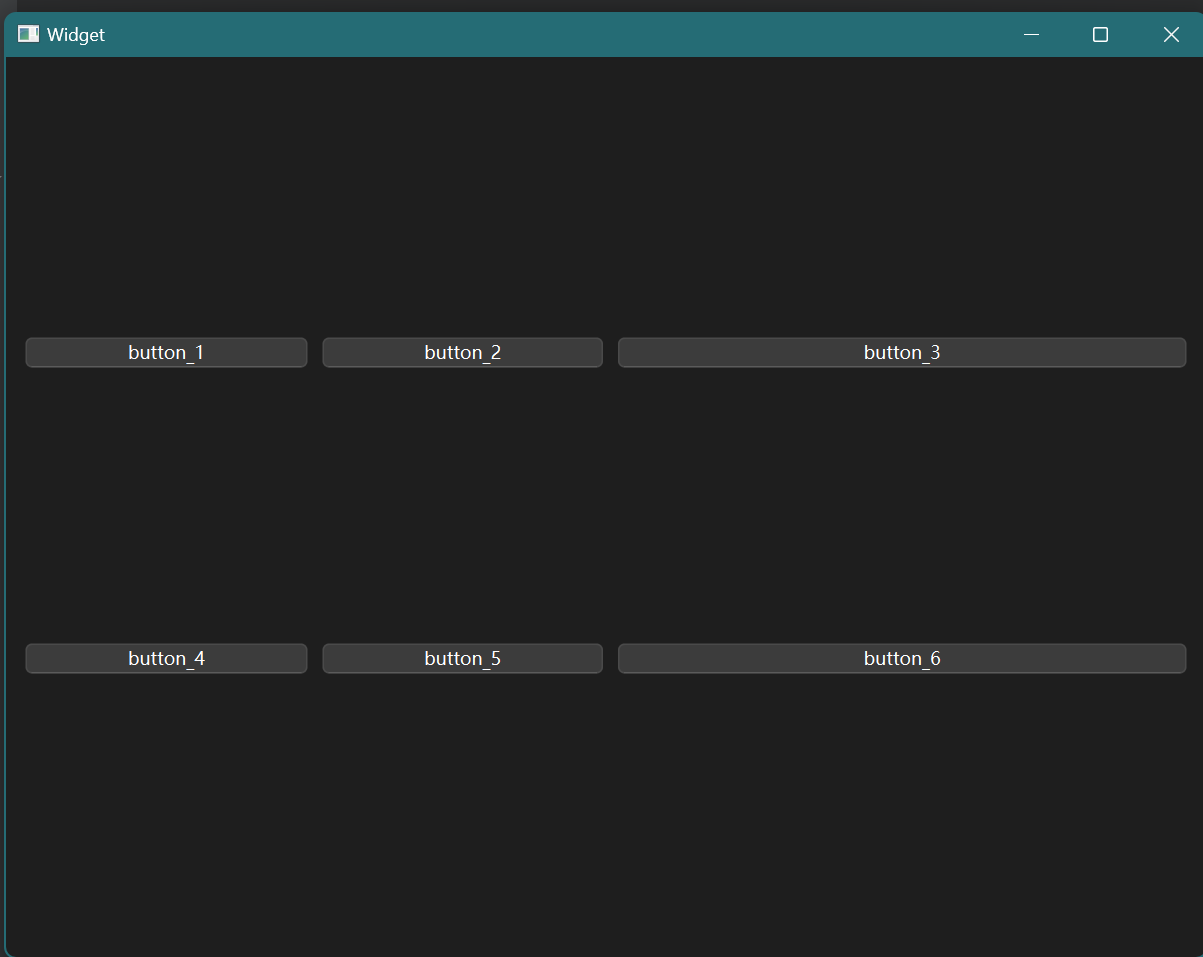Click blank space between button_1 and button_4
This screenshot has width=1203, height=957.
166,505
